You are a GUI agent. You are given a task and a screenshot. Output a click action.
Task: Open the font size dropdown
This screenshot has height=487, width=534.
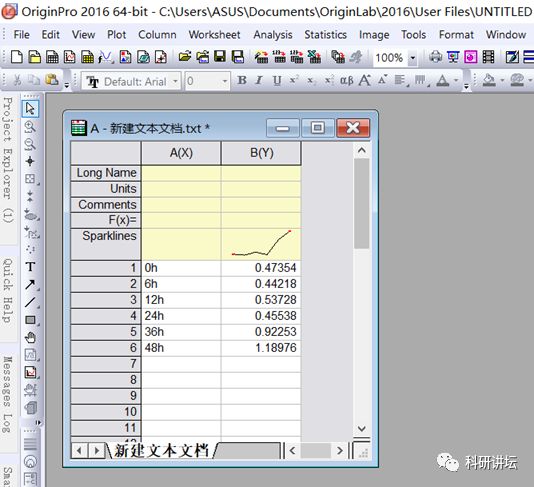(225, 81)
